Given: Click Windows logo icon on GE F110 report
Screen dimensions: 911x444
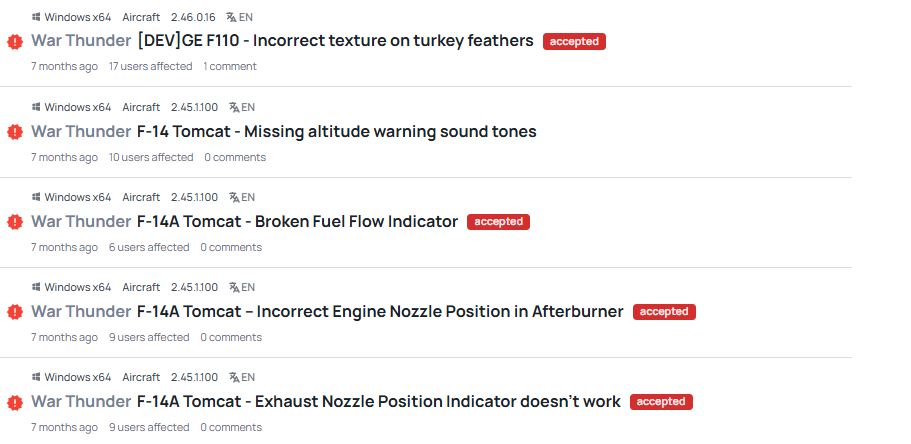Looking at the screenshot, I should (36, 17).
